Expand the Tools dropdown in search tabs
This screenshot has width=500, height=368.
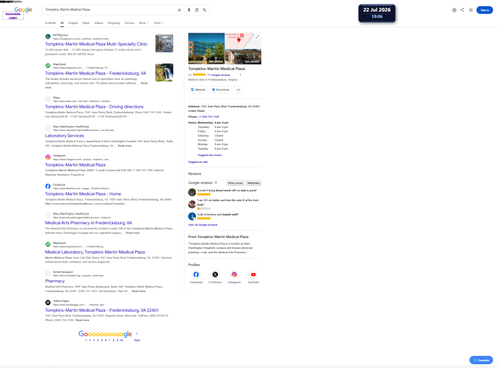[x=158, y=23]
